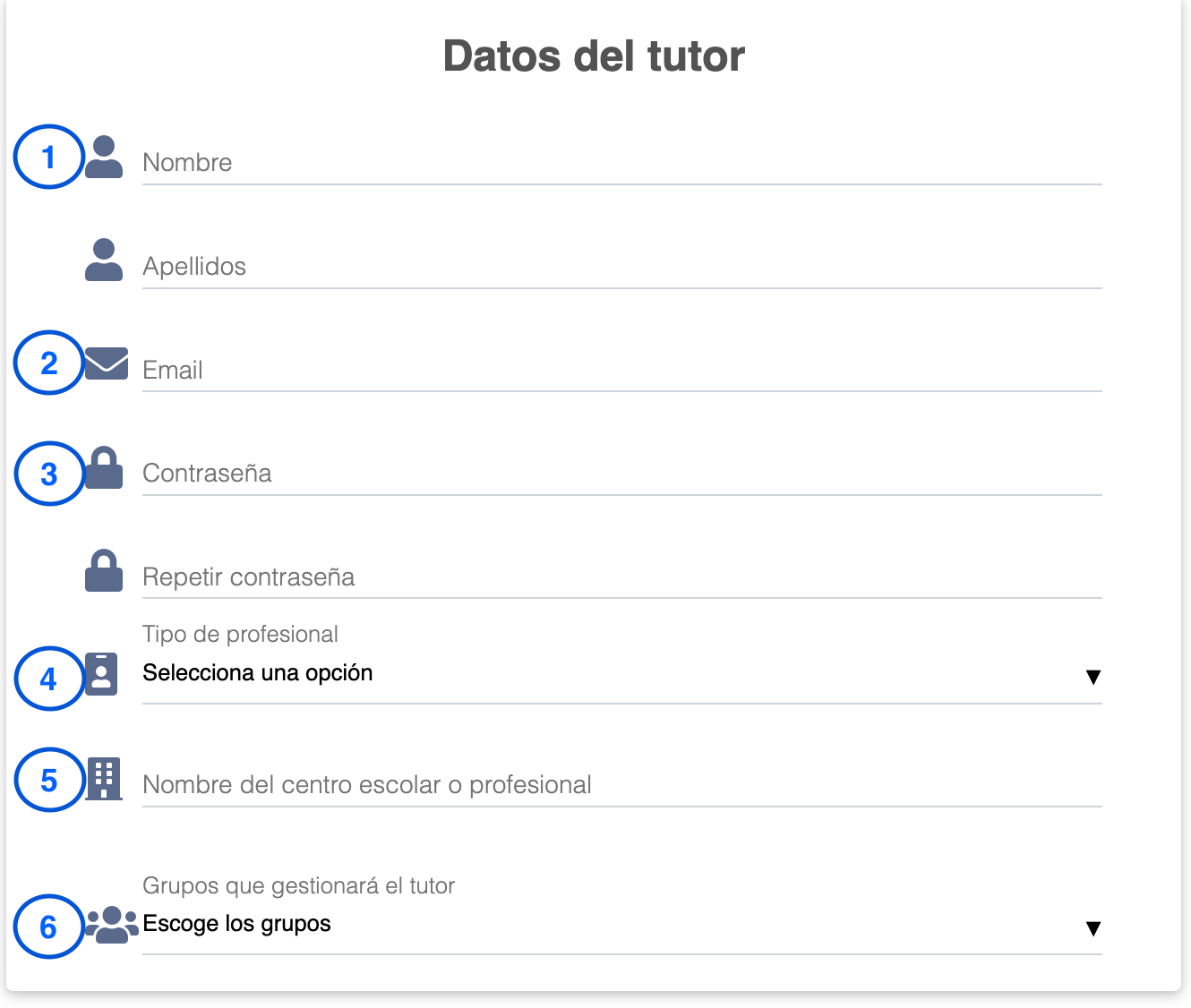Open the Selecciona una opción dropdown
This screenshot has height=1008, width=1191.
[621, 673]
